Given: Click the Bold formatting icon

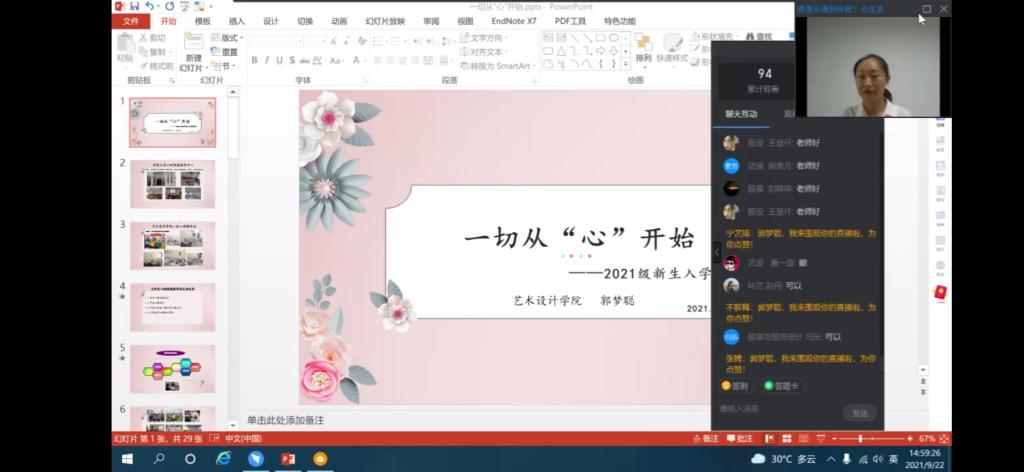Looking at the screenshot, I should pos(254,60).
